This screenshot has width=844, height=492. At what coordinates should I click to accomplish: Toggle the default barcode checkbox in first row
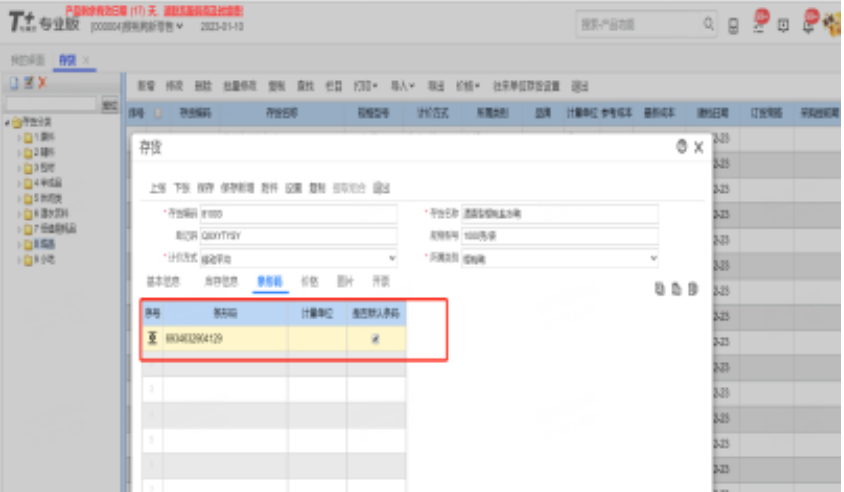pyautogui.click(x=375, y=340)
